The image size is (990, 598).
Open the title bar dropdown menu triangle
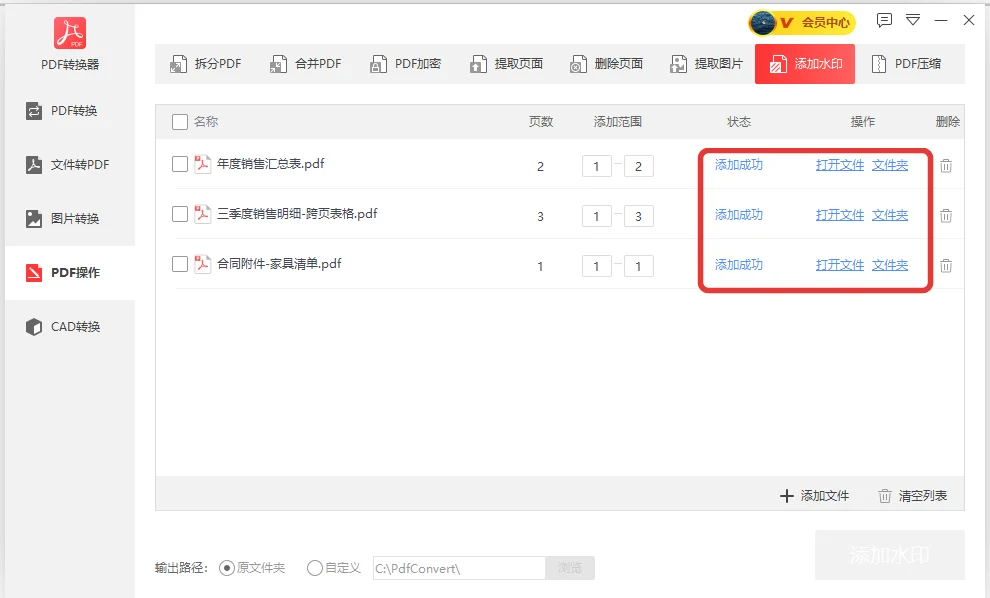[x=913, y=20]
